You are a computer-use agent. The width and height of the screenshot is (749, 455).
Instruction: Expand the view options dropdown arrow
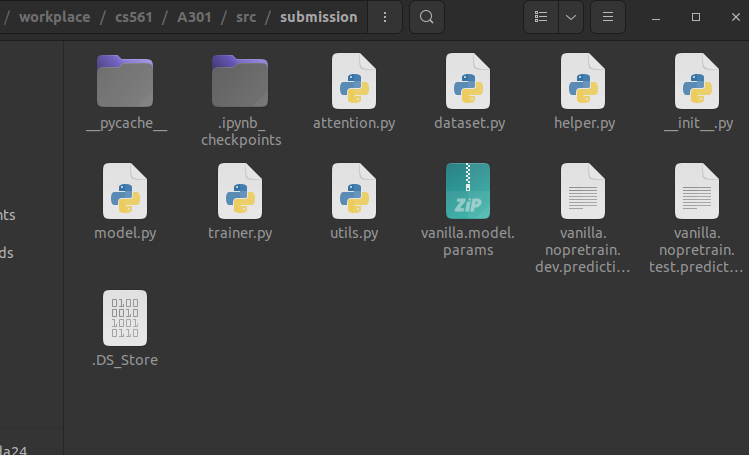pyautogui.click(x=571, y=17)
